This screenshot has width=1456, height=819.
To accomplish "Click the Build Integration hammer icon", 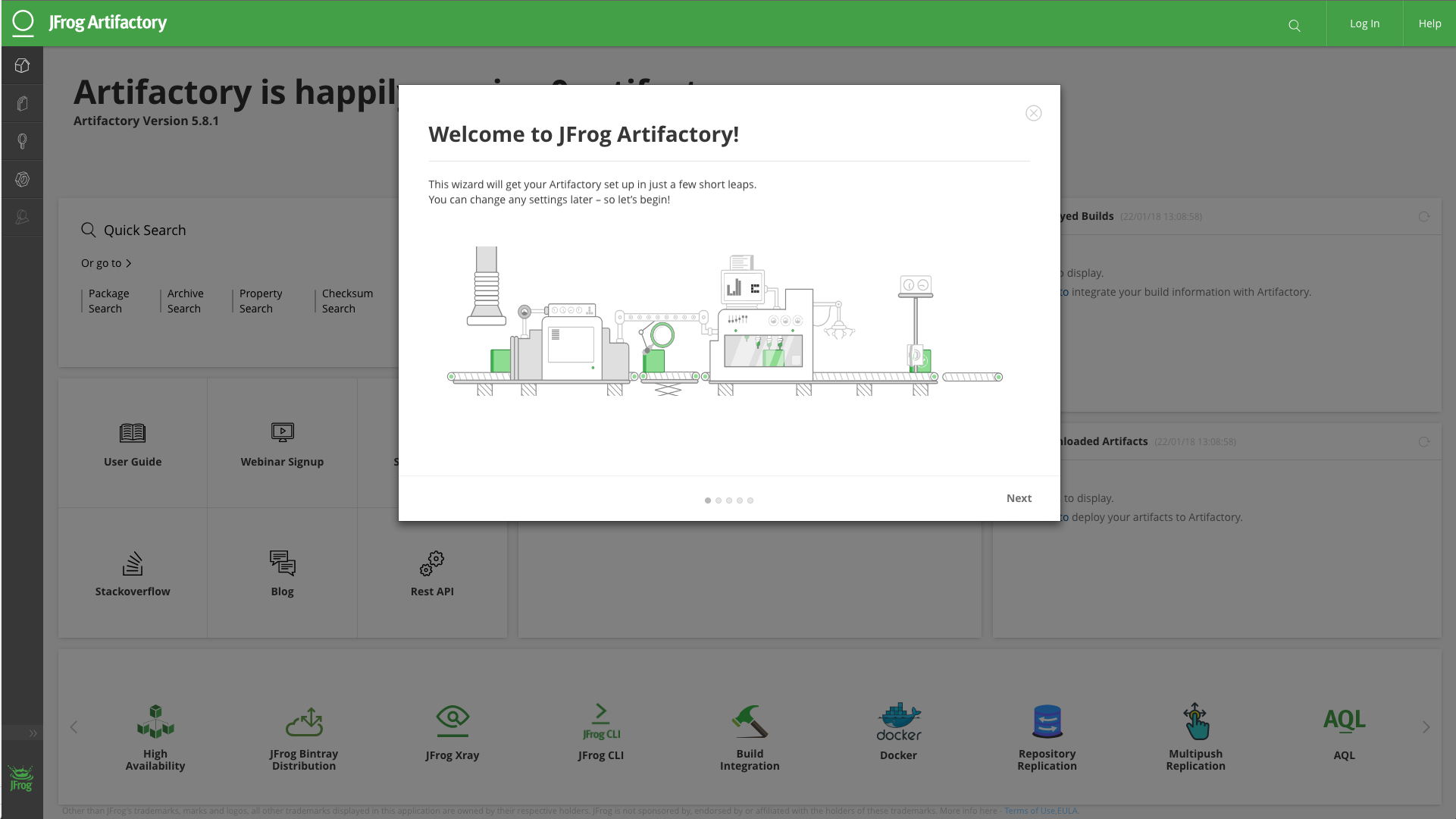I will (x=749, y=721).
